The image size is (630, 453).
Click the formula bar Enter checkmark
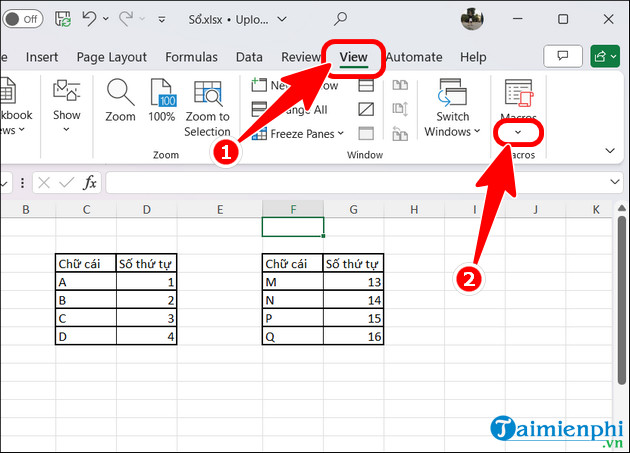[x=66, y=183]
